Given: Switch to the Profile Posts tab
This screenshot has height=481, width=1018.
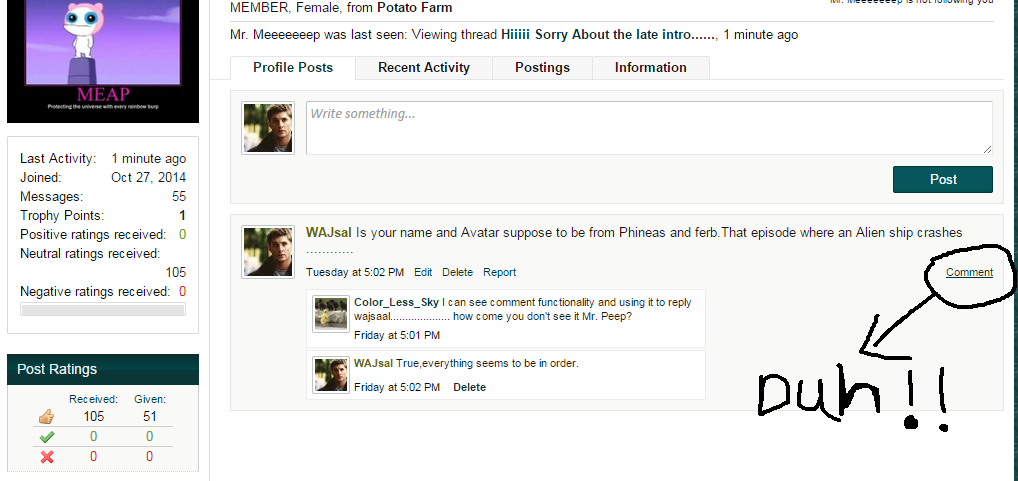Looking at the screenshot, I should (293, 68).
